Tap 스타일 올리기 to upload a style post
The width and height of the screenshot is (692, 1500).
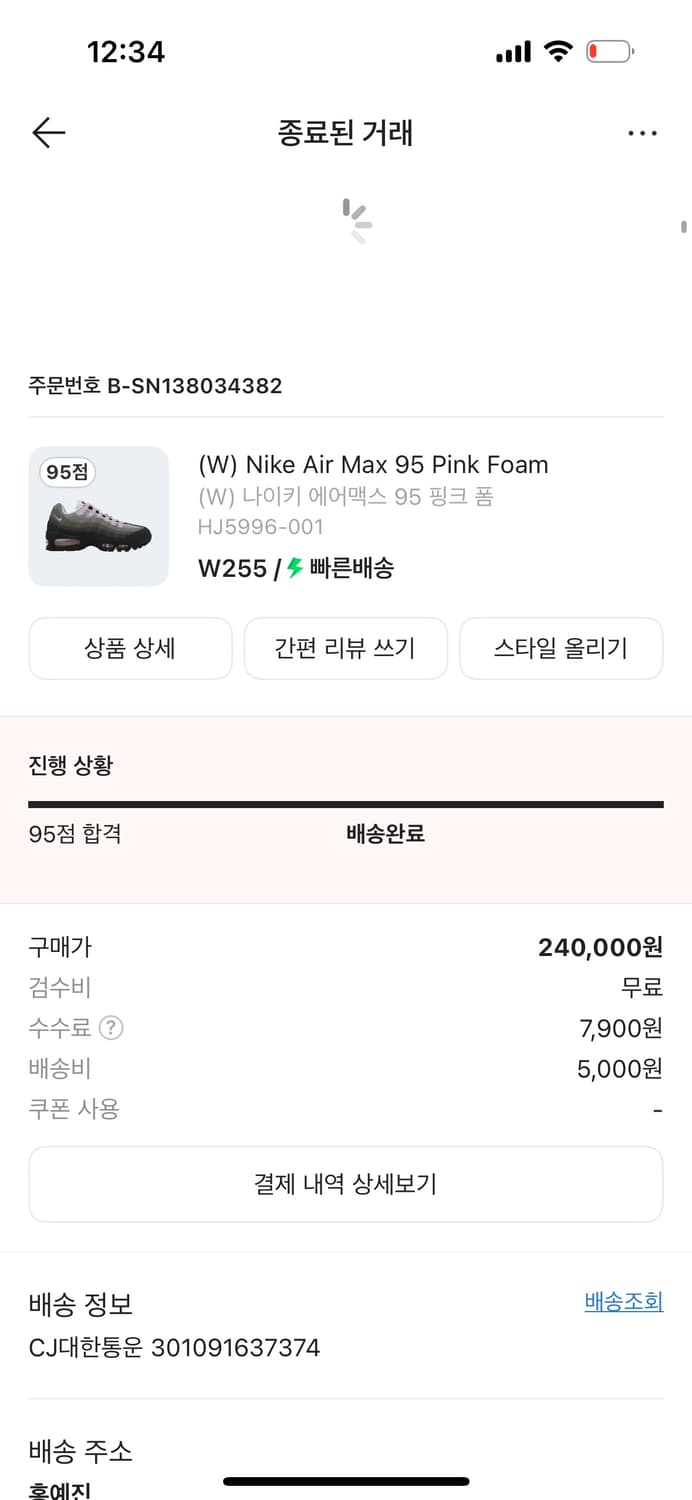pyautogui.click(x=561, y=648)
